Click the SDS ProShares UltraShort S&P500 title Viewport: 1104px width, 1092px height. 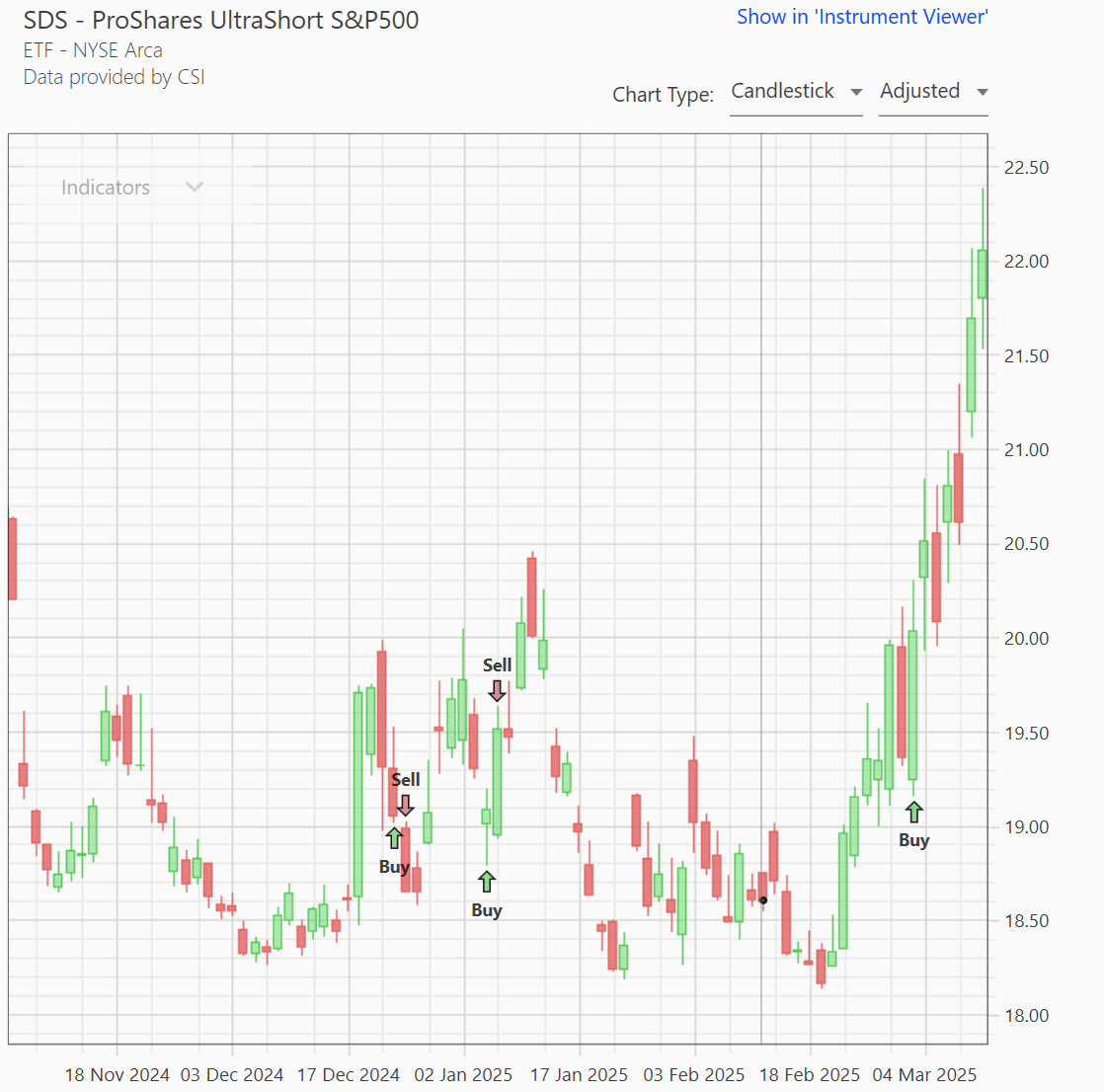[x=221, y=20]
